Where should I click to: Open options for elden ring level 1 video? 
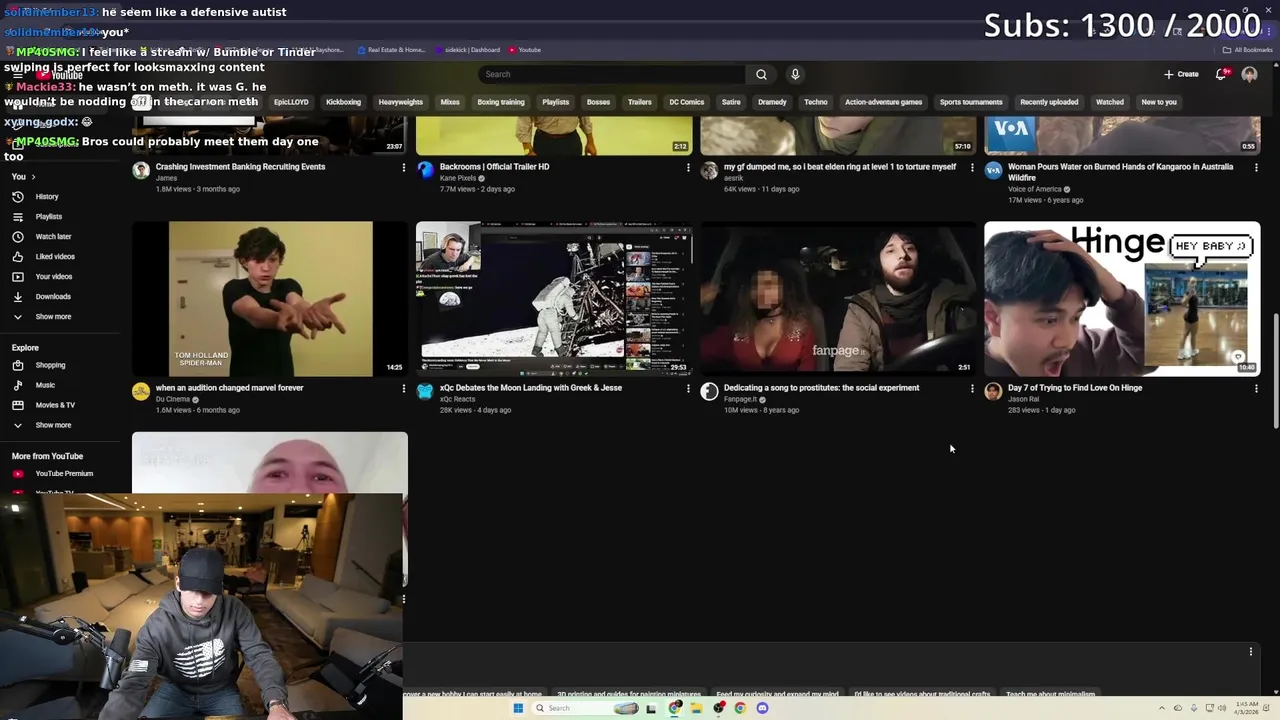[x=972, y=168]
